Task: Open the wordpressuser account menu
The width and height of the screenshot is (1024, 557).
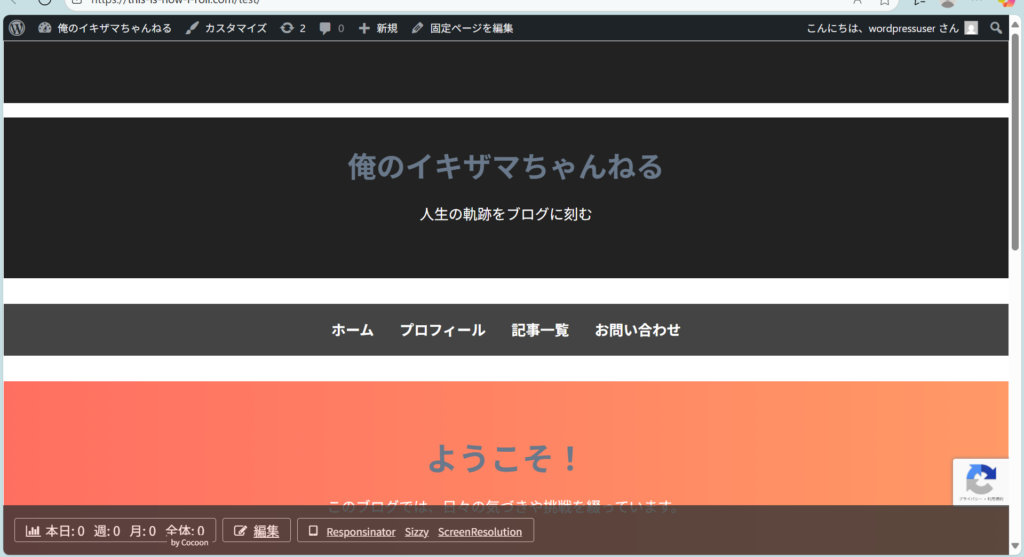Action: (882, 28)
